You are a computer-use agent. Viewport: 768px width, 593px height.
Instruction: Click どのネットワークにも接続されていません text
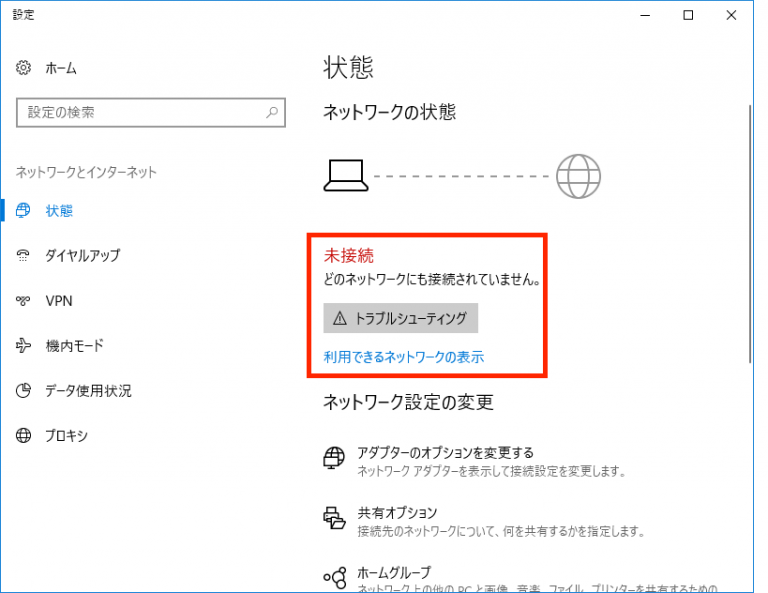(432, 280)
